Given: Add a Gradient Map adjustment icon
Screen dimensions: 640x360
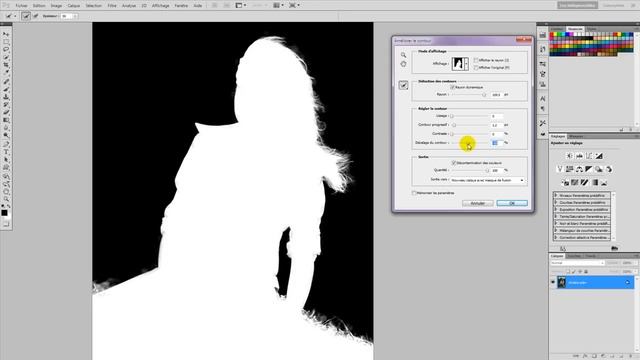Looking at the screenshot, I should [594, 182].
